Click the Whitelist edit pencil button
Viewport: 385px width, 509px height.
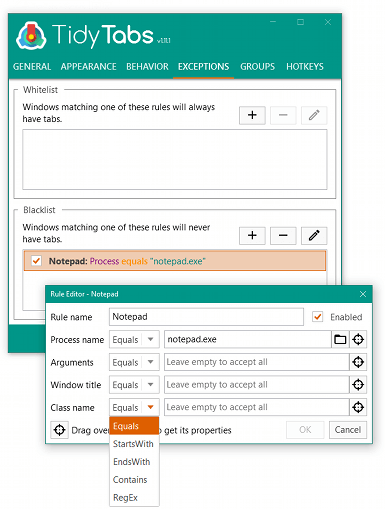pos(314,115)
